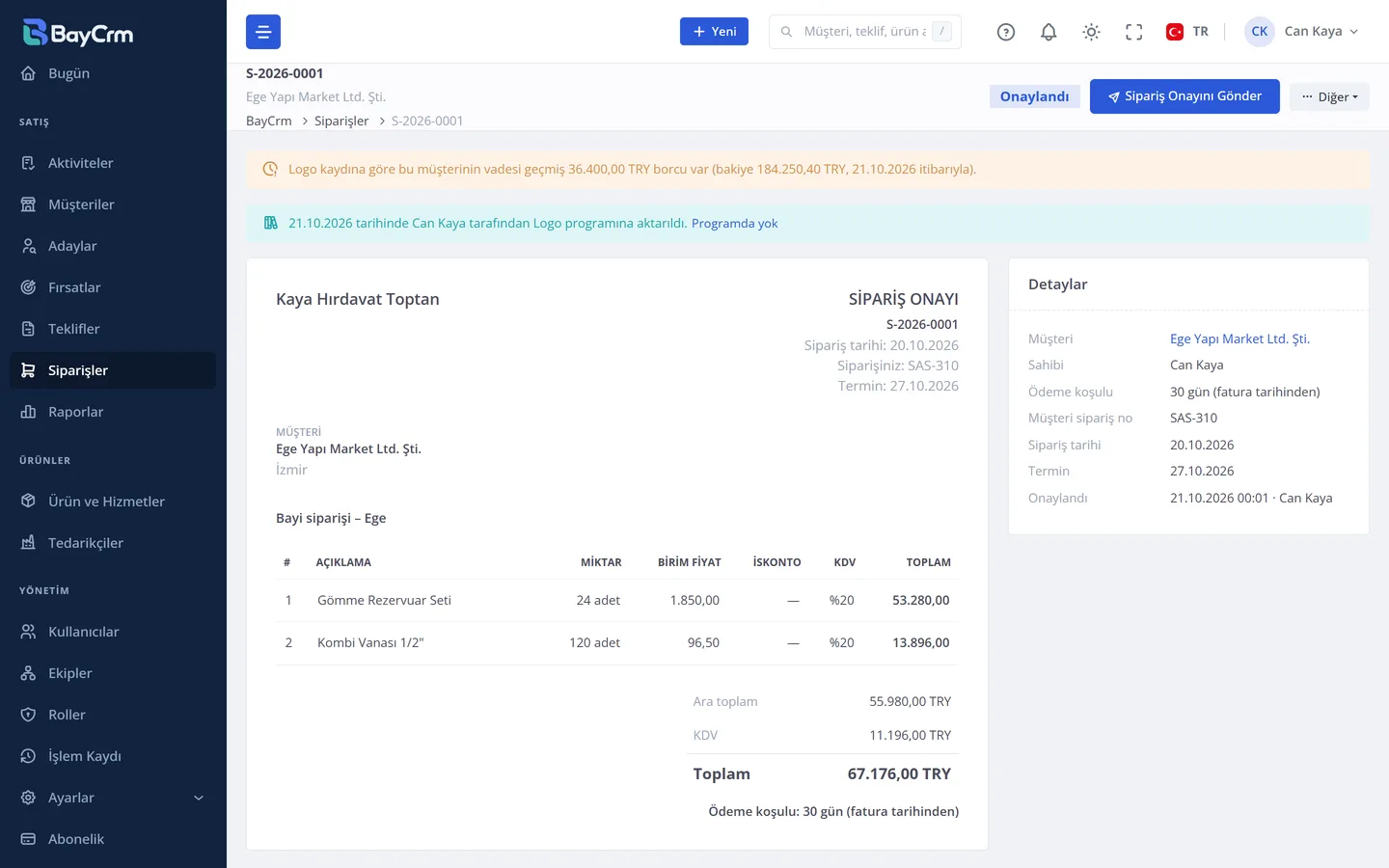Open Ege Yapı Market Ltd. Şti. customer link
1389x868 pixels.
[1239, 339]
